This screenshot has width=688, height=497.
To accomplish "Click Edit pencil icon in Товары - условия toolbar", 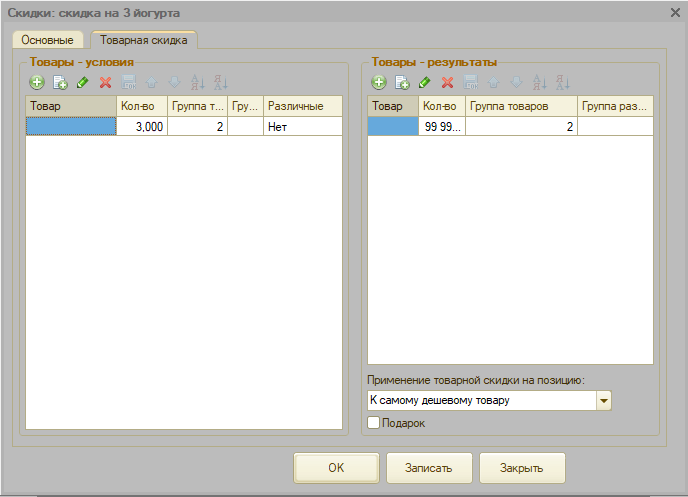I will 83,82.
